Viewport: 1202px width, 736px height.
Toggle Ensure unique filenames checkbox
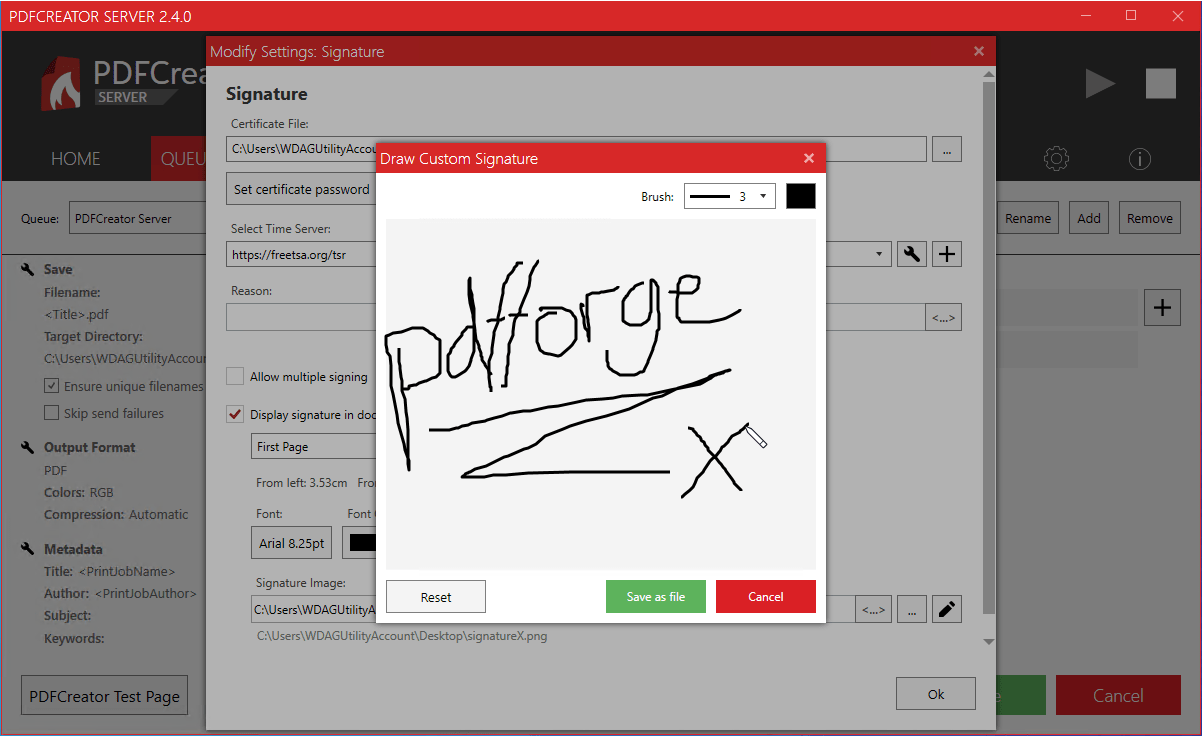tap(52, 386)
